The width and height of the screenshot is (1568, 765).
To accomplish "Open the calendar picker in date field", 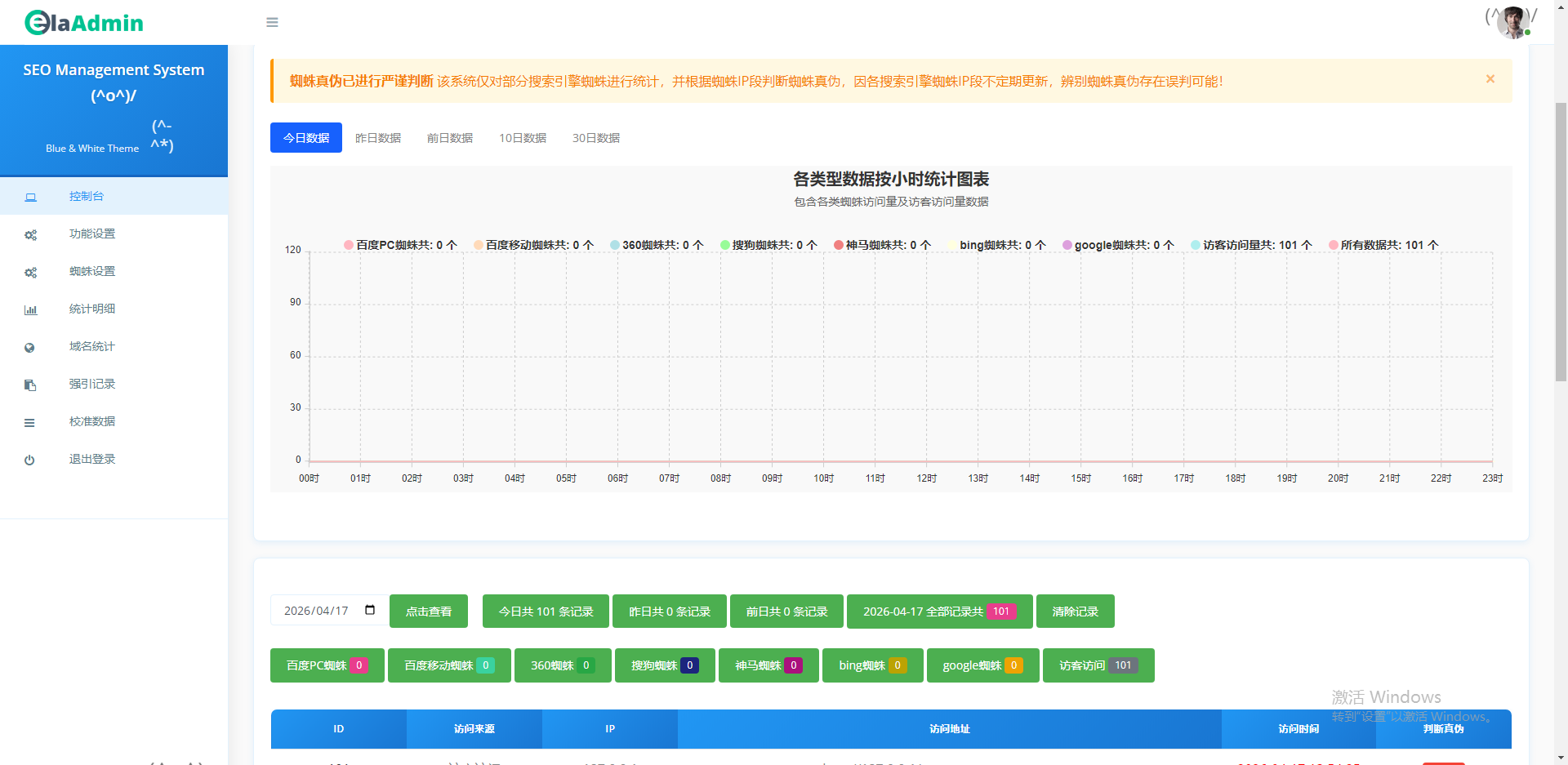I will [x=370, y=610].
